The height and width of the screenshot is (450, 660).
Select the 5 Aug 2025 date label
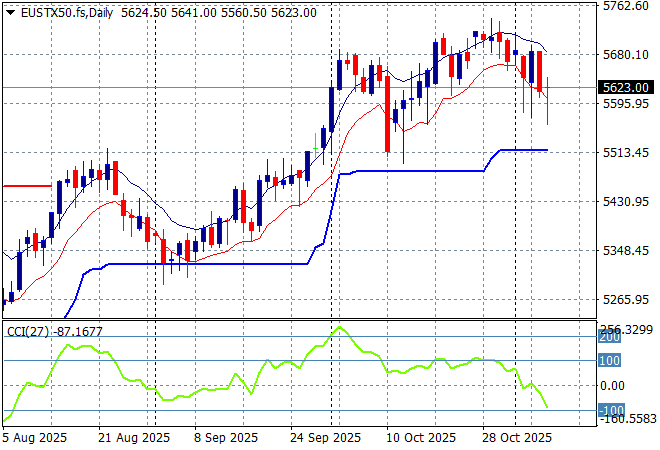pyautogui.click(x=36, y=437)
